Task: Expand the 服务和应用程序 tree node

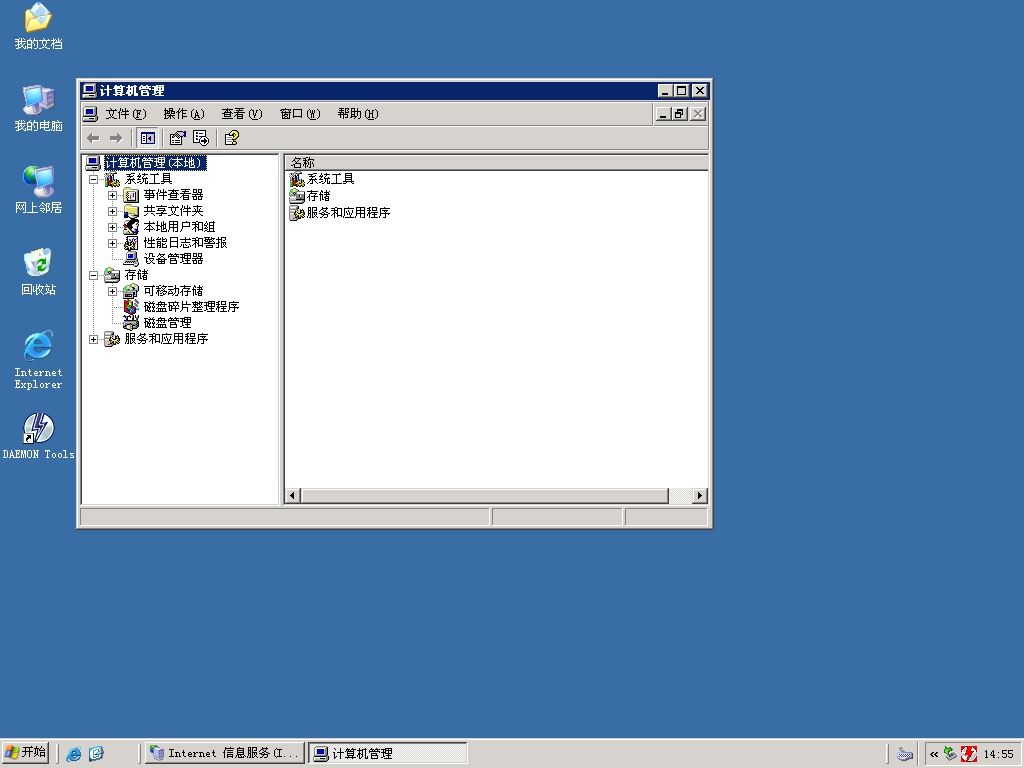Action: [x=93, y=339]
